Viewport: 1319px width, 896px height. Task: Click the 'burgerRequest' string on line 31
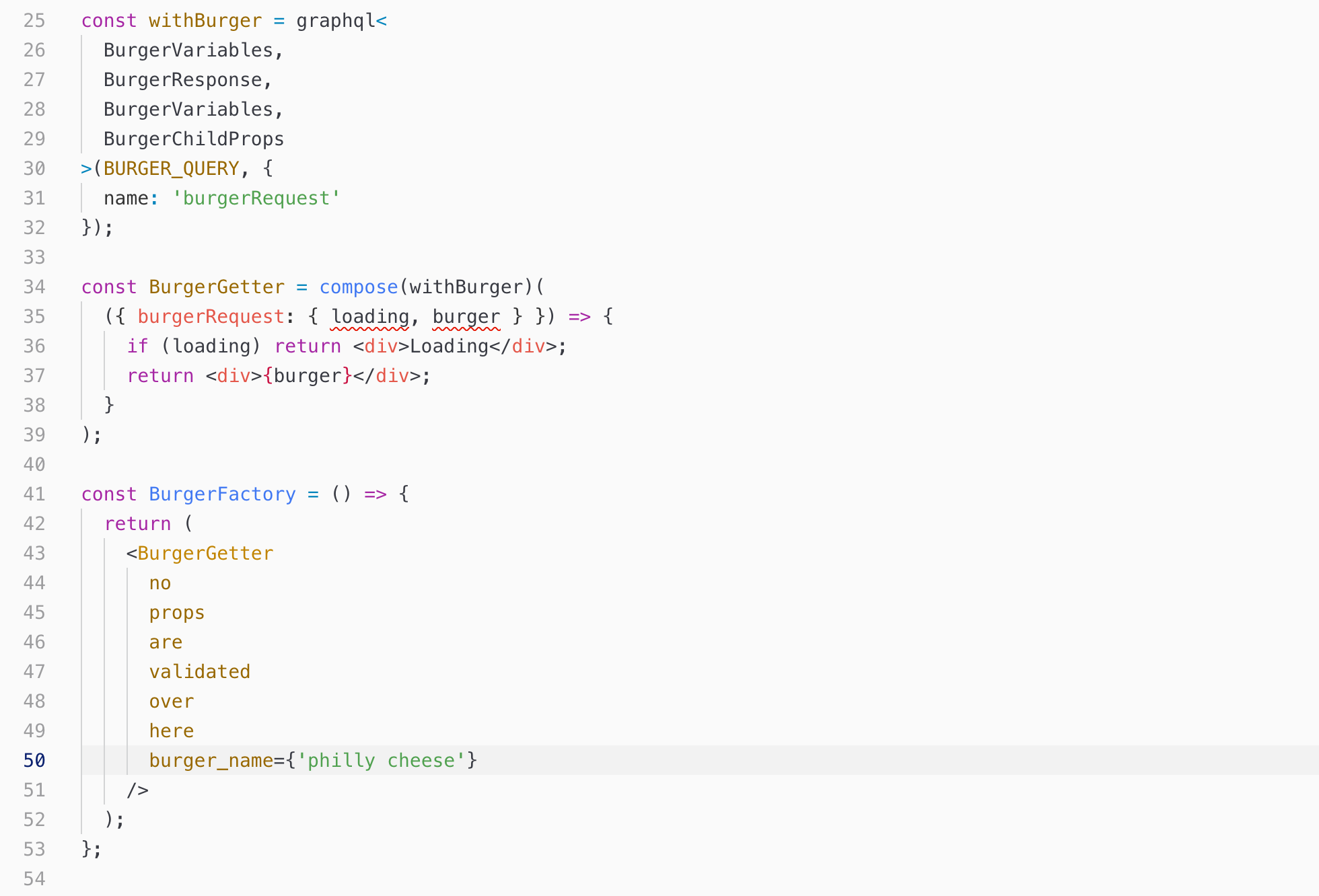[256, 198]
